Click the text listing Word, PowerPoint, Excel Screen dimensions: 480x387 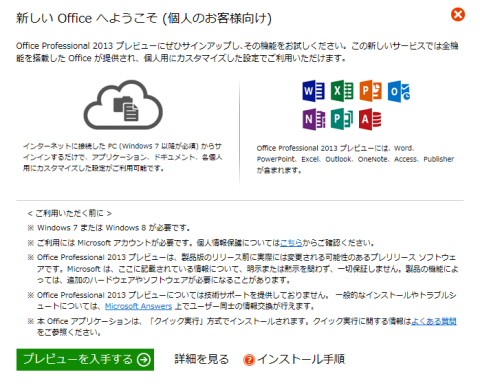click(355, 159)
